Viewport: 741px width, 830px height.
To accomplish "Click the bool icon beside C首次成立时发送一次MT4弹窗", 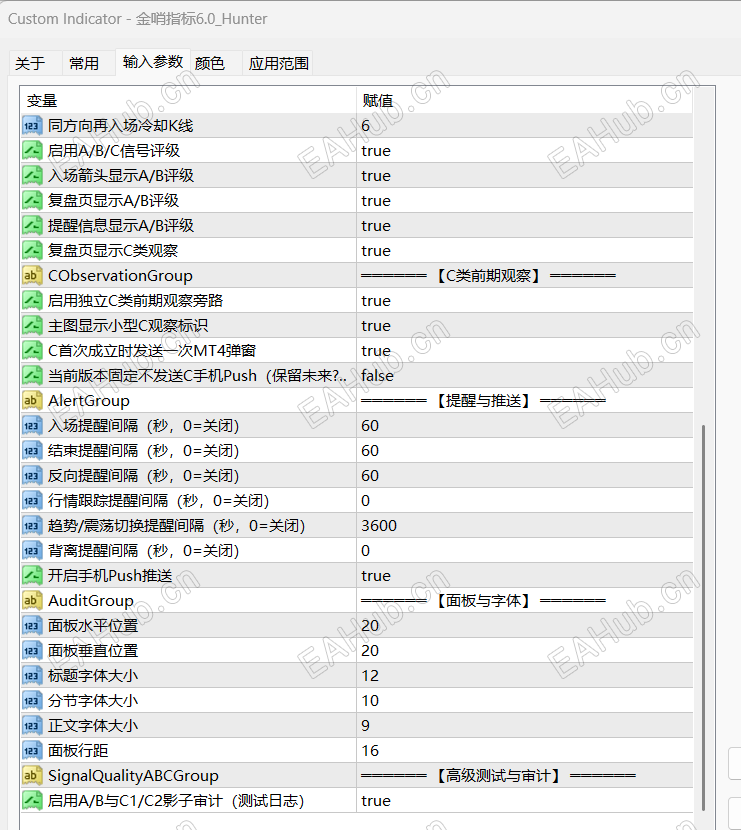I will click(32, 351).
